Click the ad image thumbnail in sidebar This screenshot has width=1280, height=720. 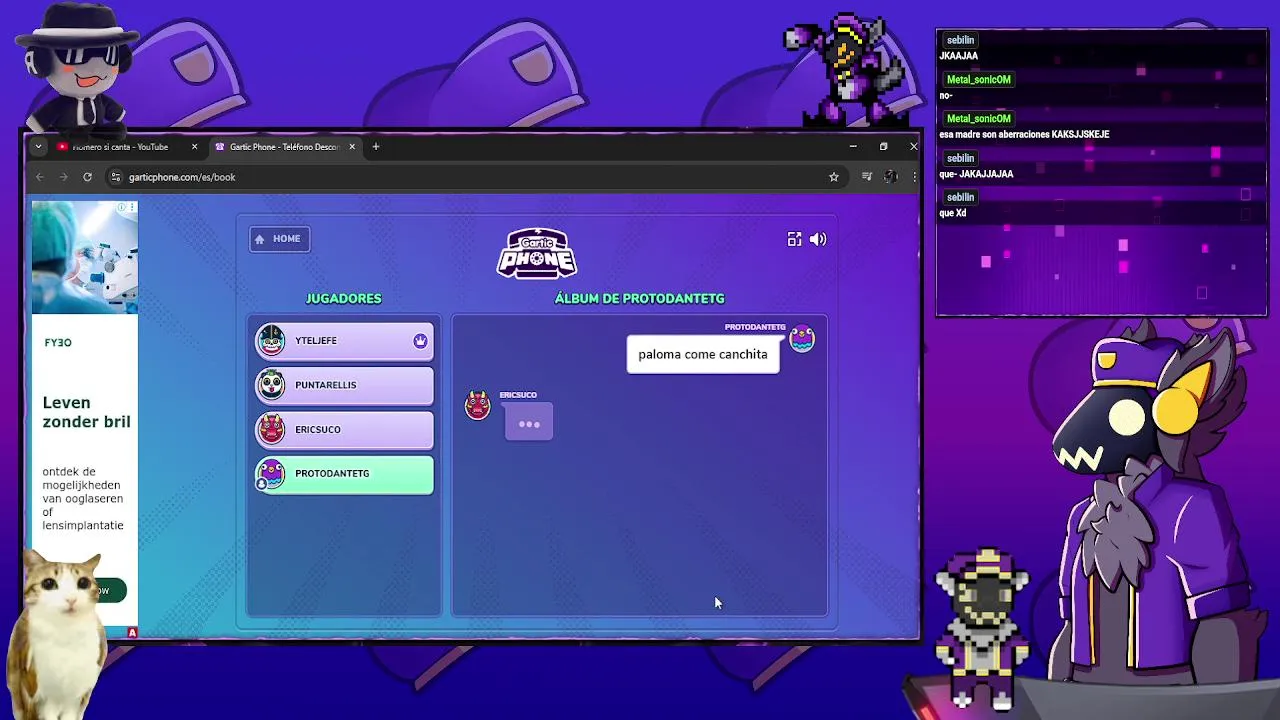point(85,258)
